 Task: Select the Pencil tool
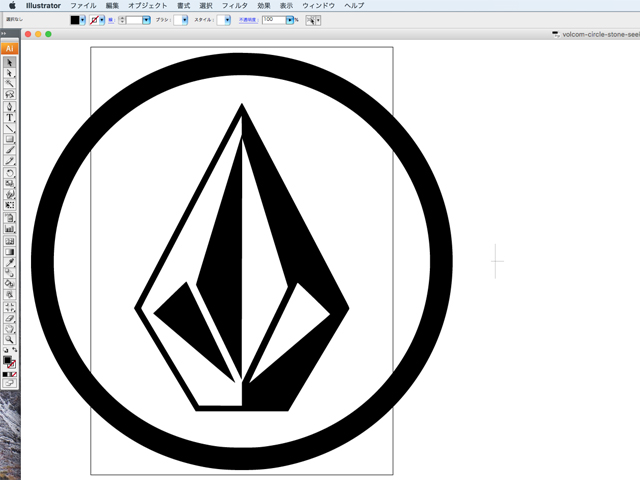coord(9,161)
